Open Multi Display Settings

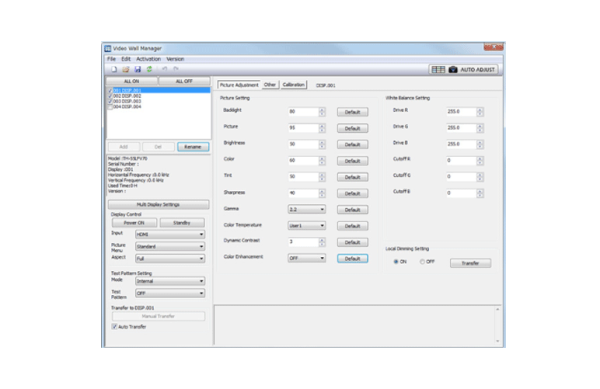point(158,205)
